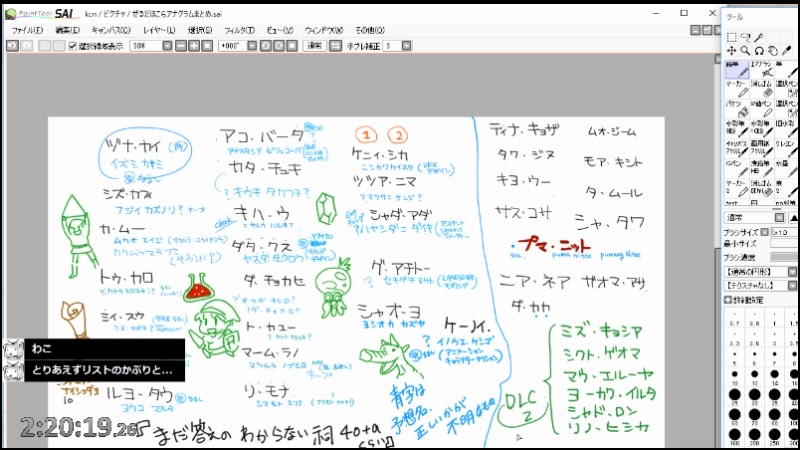Select the 2値ペン binary pen tool

(762, 109)
